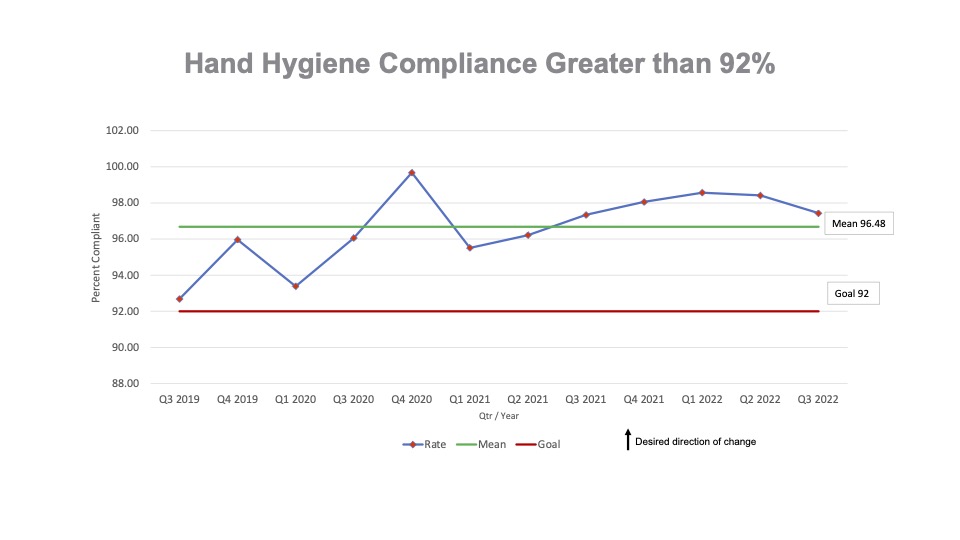Select the Q1 2022 data point marker
Screen dimensions: 960x540
click(702, 193)
